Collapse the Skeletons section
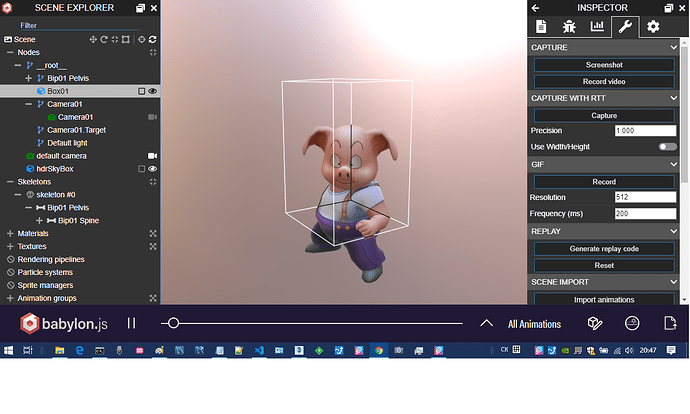 [x=10, y=182]
